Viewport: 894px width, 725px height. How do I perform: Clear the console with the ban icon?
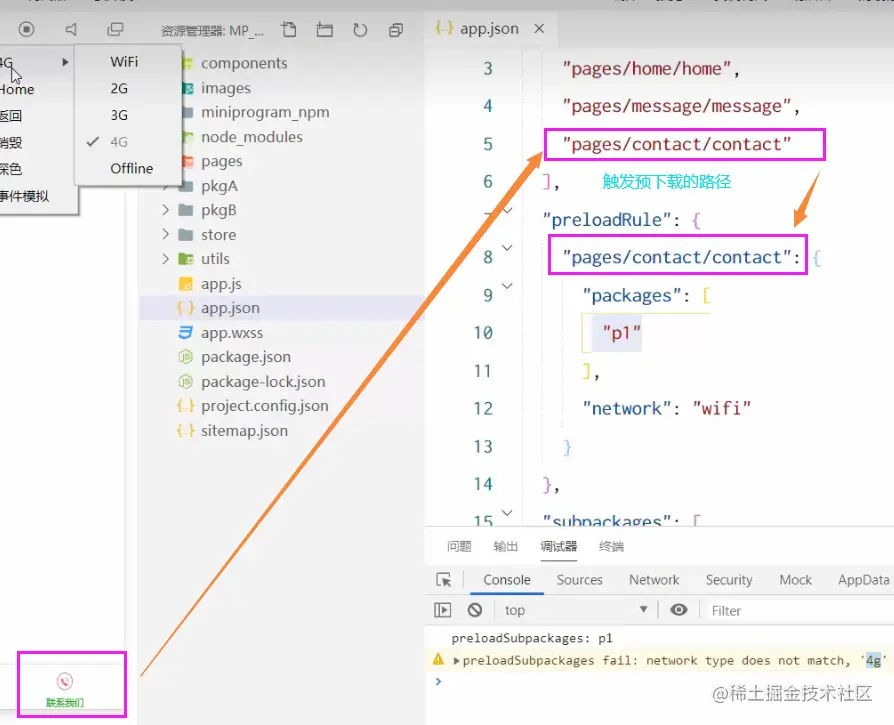pos(474,610)
